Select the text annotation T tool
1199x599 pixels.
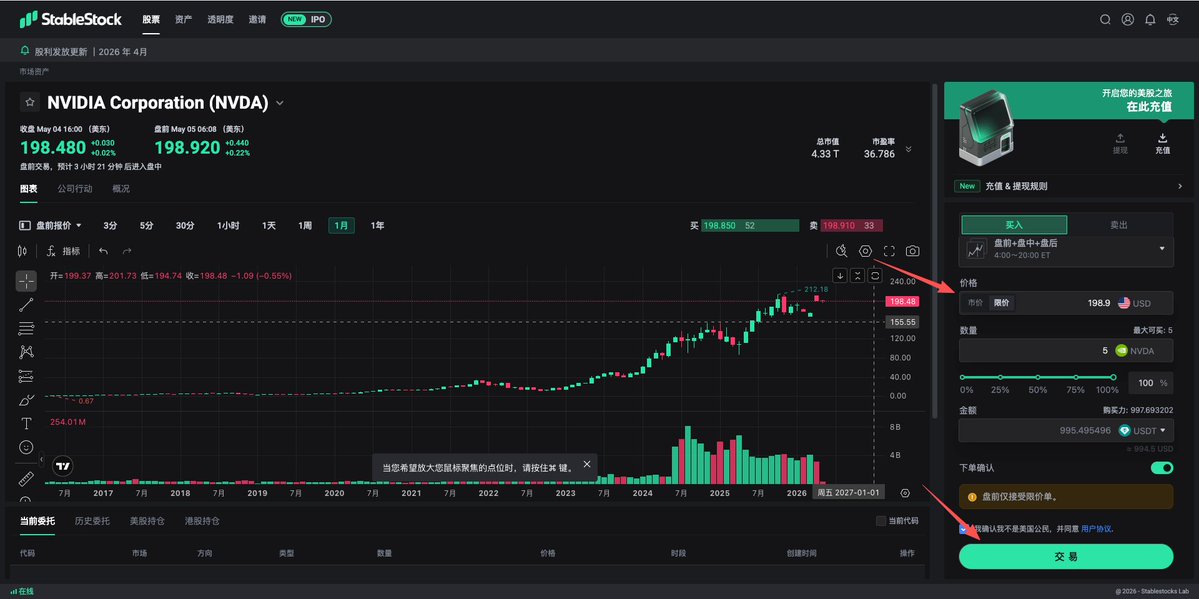[x=26, y=423]
